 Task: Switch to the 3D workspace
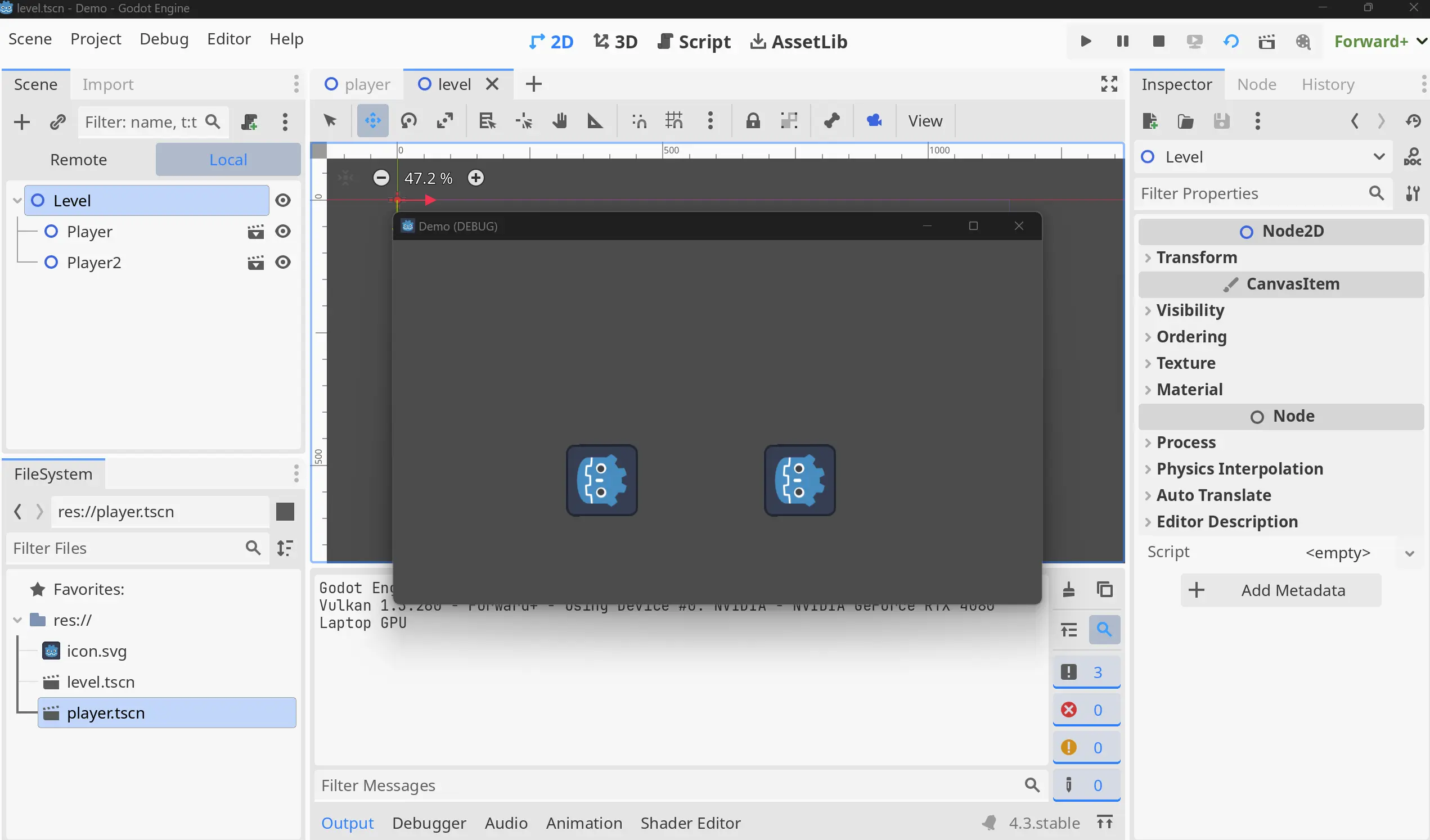(x=615, y=42)
